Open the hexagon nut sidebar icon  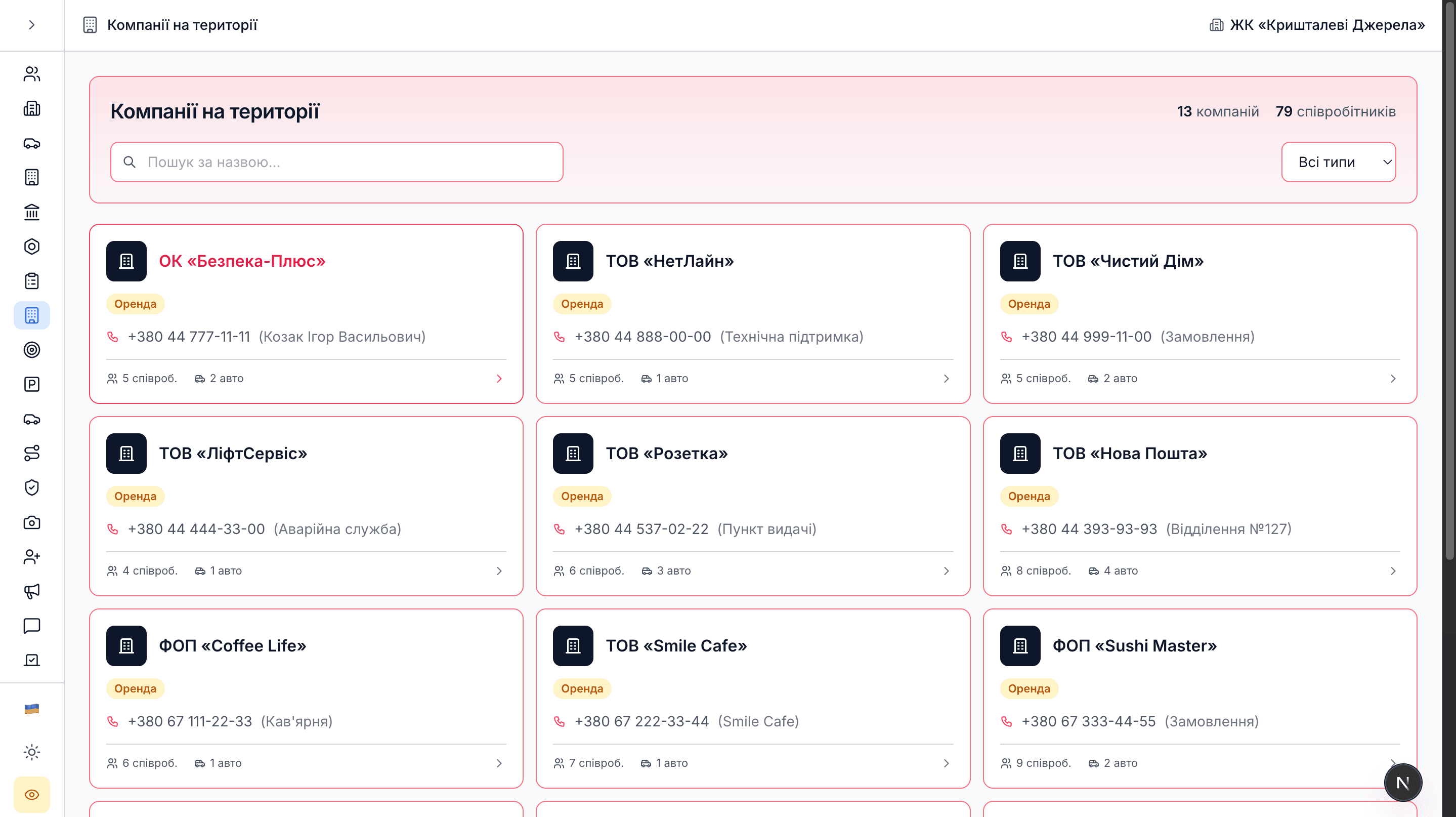[x=32, y=247]
